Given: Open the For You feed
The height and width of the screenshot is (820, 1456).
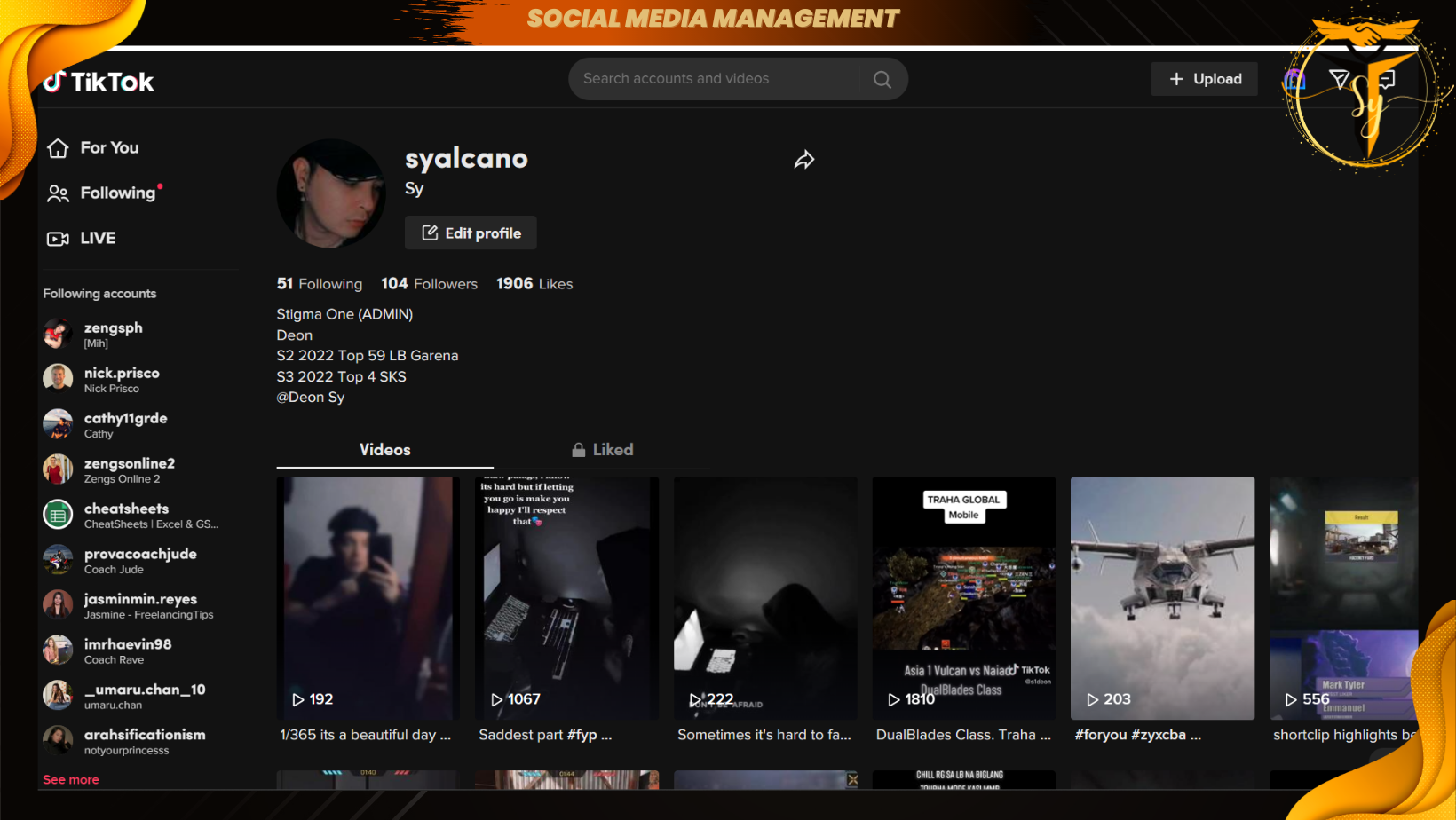Looking at the screenshot, I should click(x=93, y=147).
